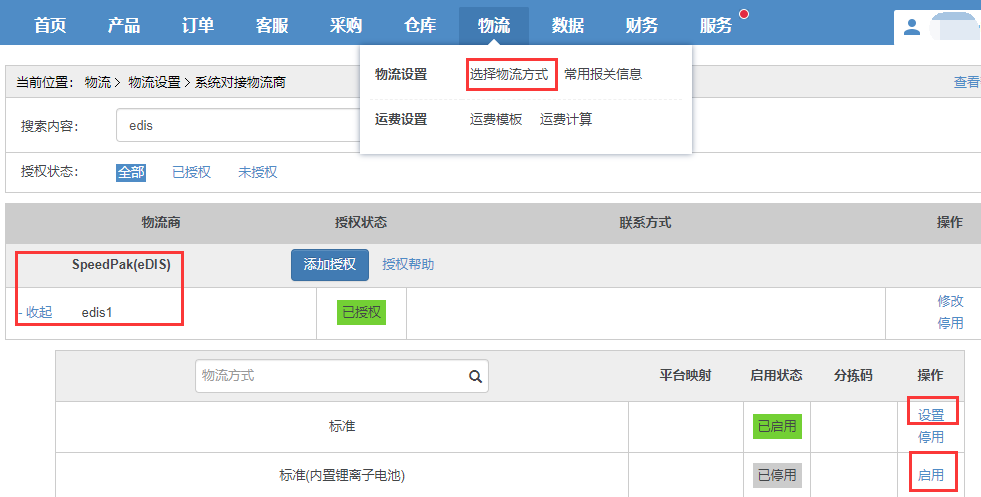Click the 平台映射 column header

pyautogui.click(x=685, y=376)
